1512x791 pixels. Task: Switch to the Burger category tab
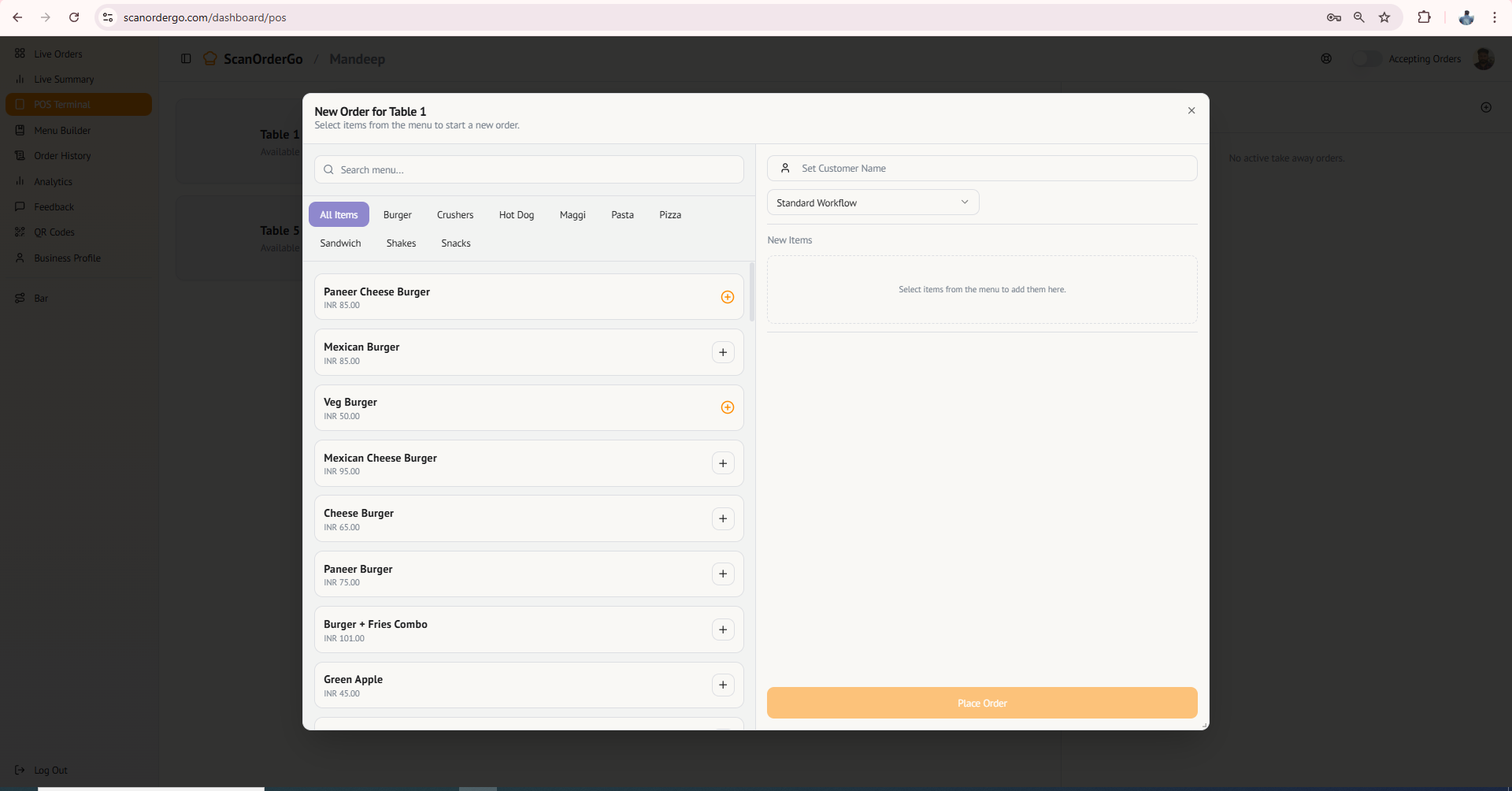click(397, 214)
